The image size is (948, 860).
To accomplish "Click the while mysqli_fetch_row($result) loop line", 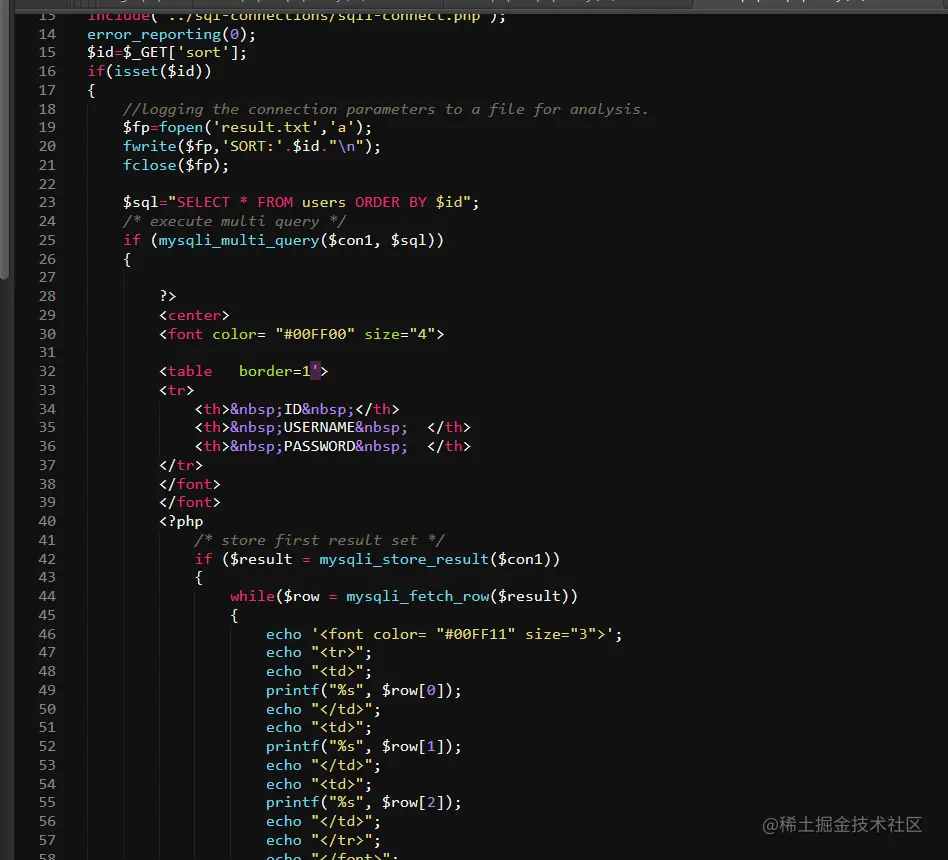I will 404,596.
